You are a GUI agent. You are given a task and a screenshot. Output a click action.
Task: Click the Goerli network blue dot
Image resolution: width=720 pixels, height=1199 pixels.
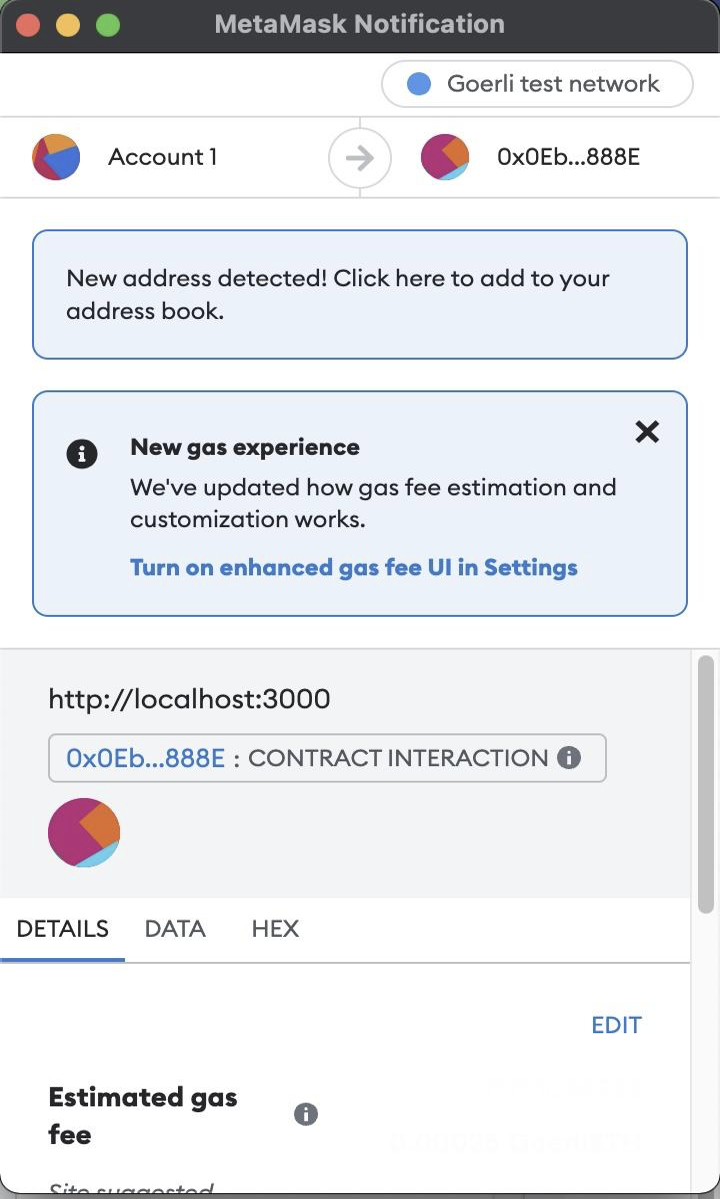click(419, 84)
